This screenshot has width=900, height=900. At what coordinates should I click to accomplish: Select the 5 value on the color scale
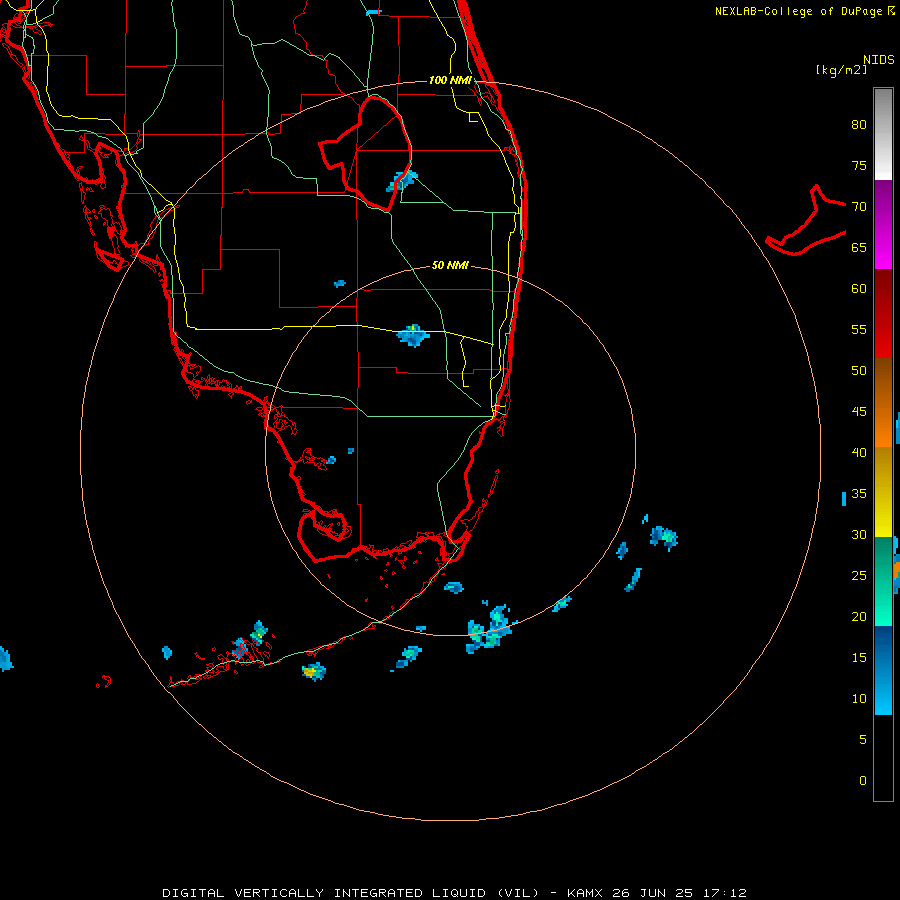[863, 740]
